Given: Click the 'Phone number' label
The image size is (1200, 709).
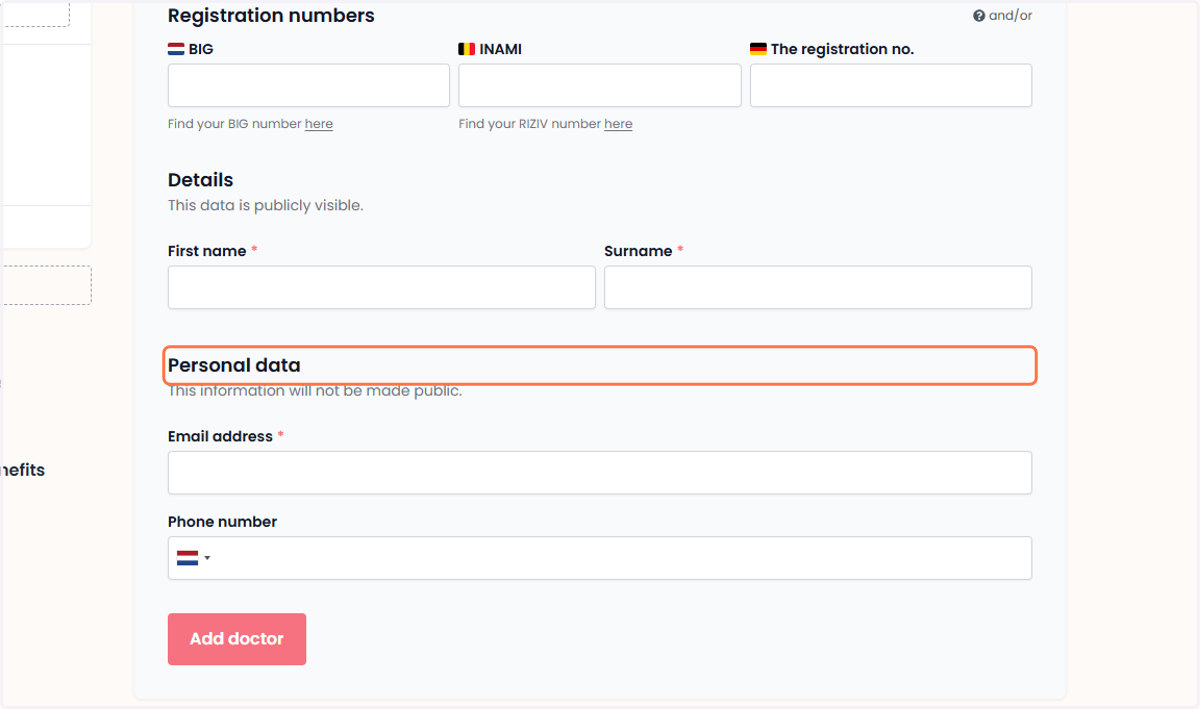Looking at the screenshot, I should (222, 522).
